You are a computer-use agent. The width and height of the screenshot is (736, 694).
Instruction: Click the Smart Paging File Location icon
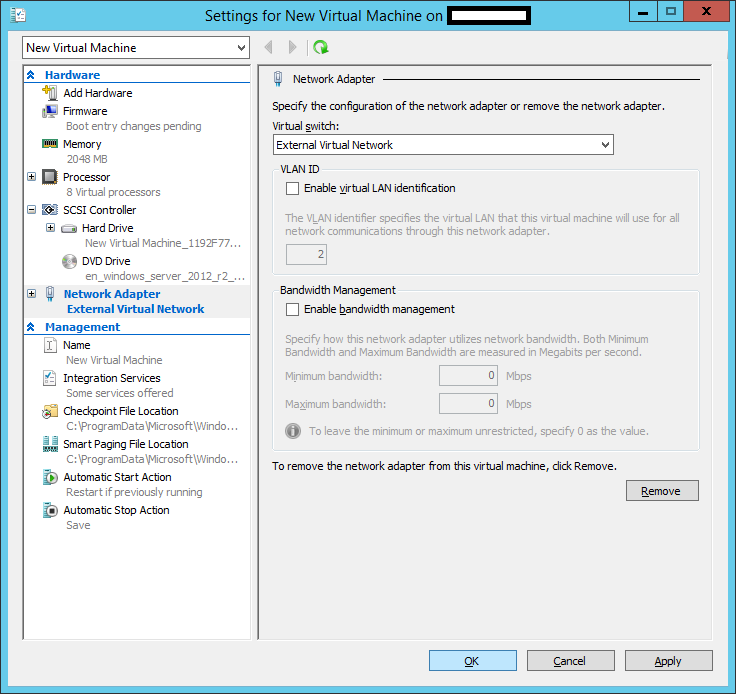(x=50, y=444)
